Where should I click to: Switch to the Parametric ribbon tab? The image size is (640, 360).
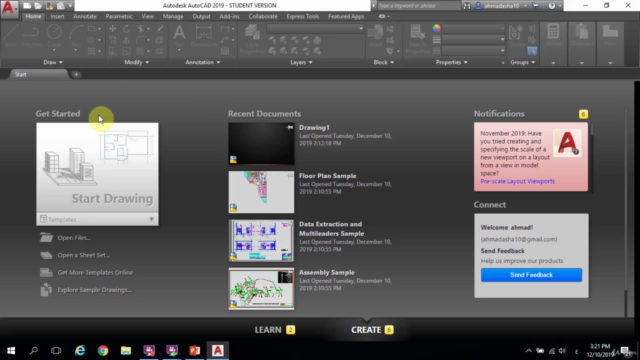coord(119,16)
